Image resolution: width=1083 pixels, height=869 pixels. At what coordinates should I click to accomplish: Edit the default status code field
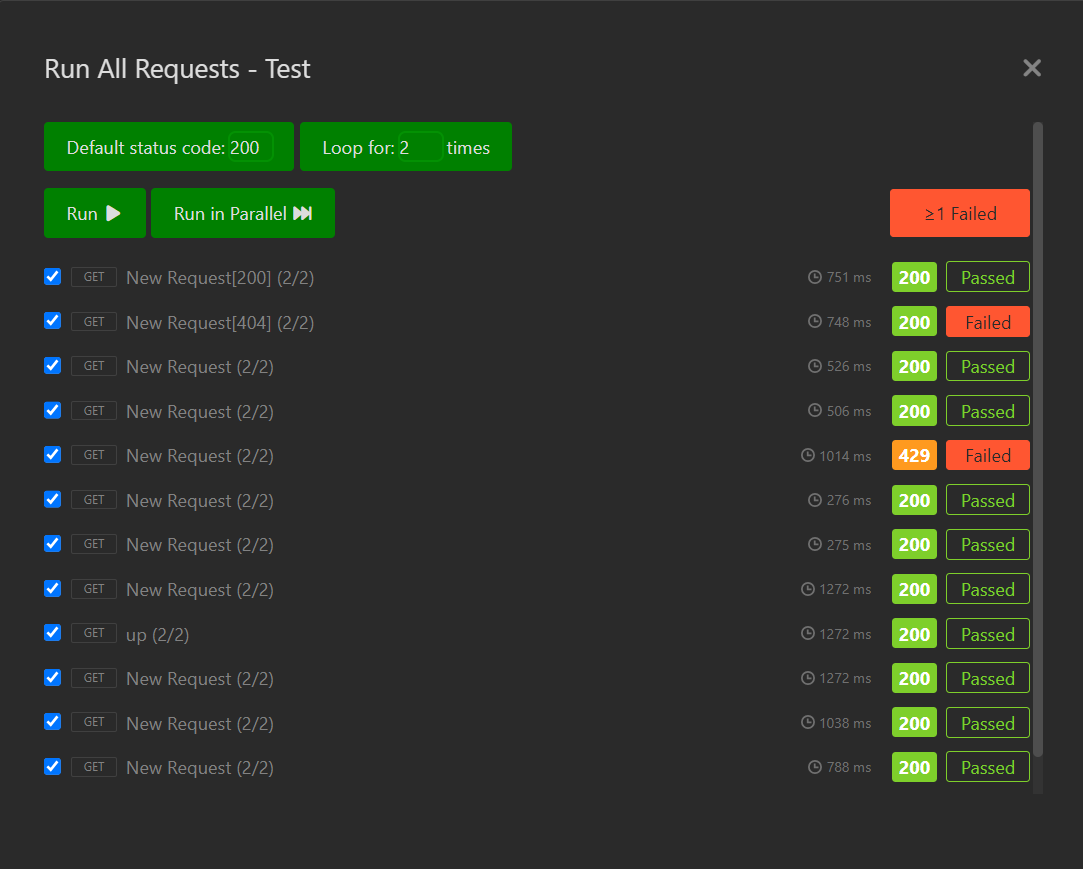(250, 147)
